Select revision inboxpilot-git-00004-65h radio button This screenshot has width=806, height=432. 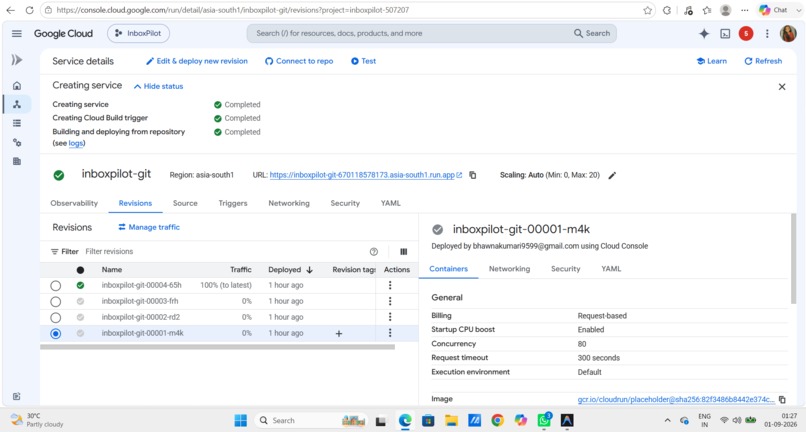point(56,285)
